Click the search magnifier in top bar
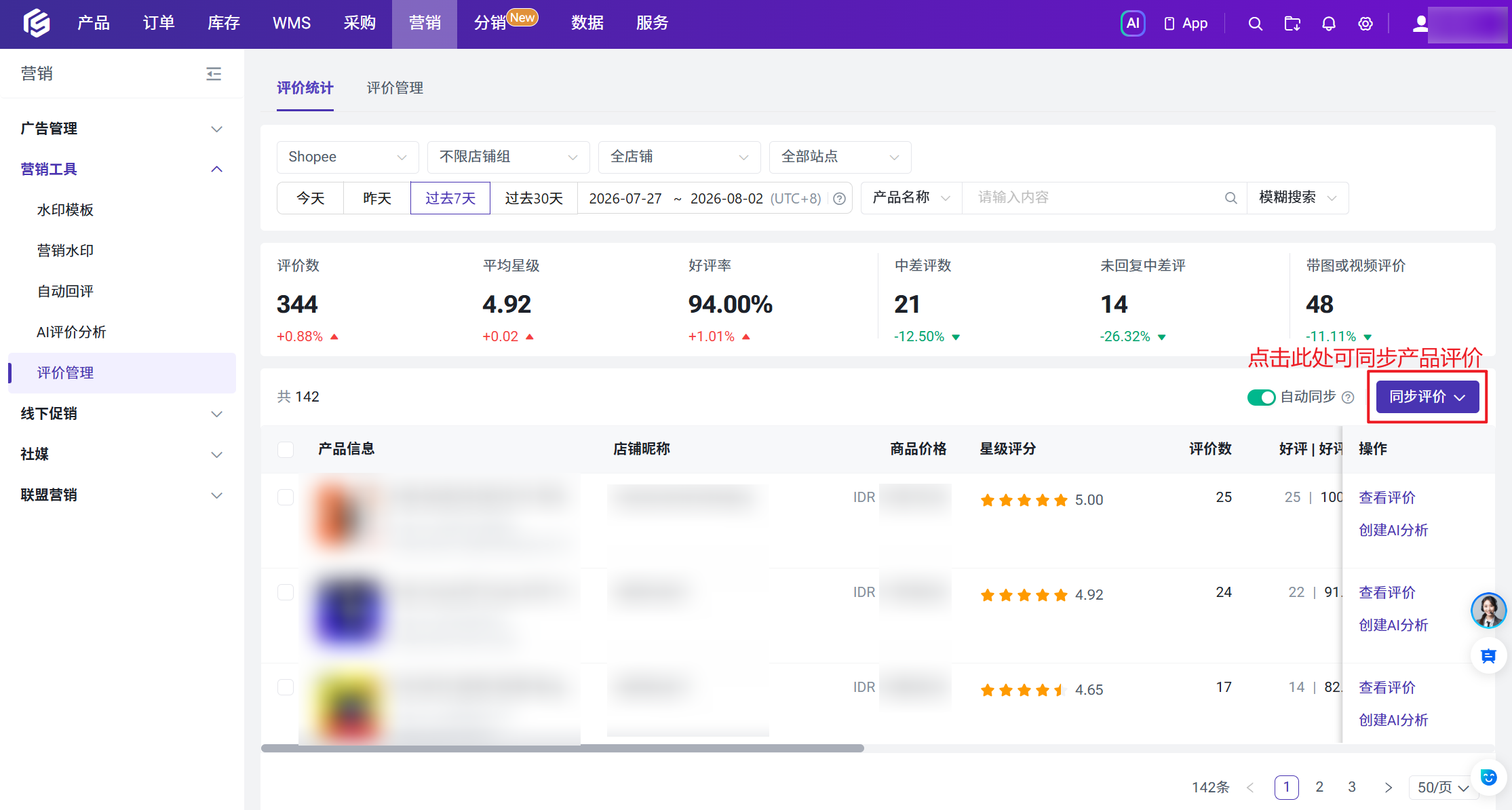The image size is (1512, 810). tap(1256, 24)
